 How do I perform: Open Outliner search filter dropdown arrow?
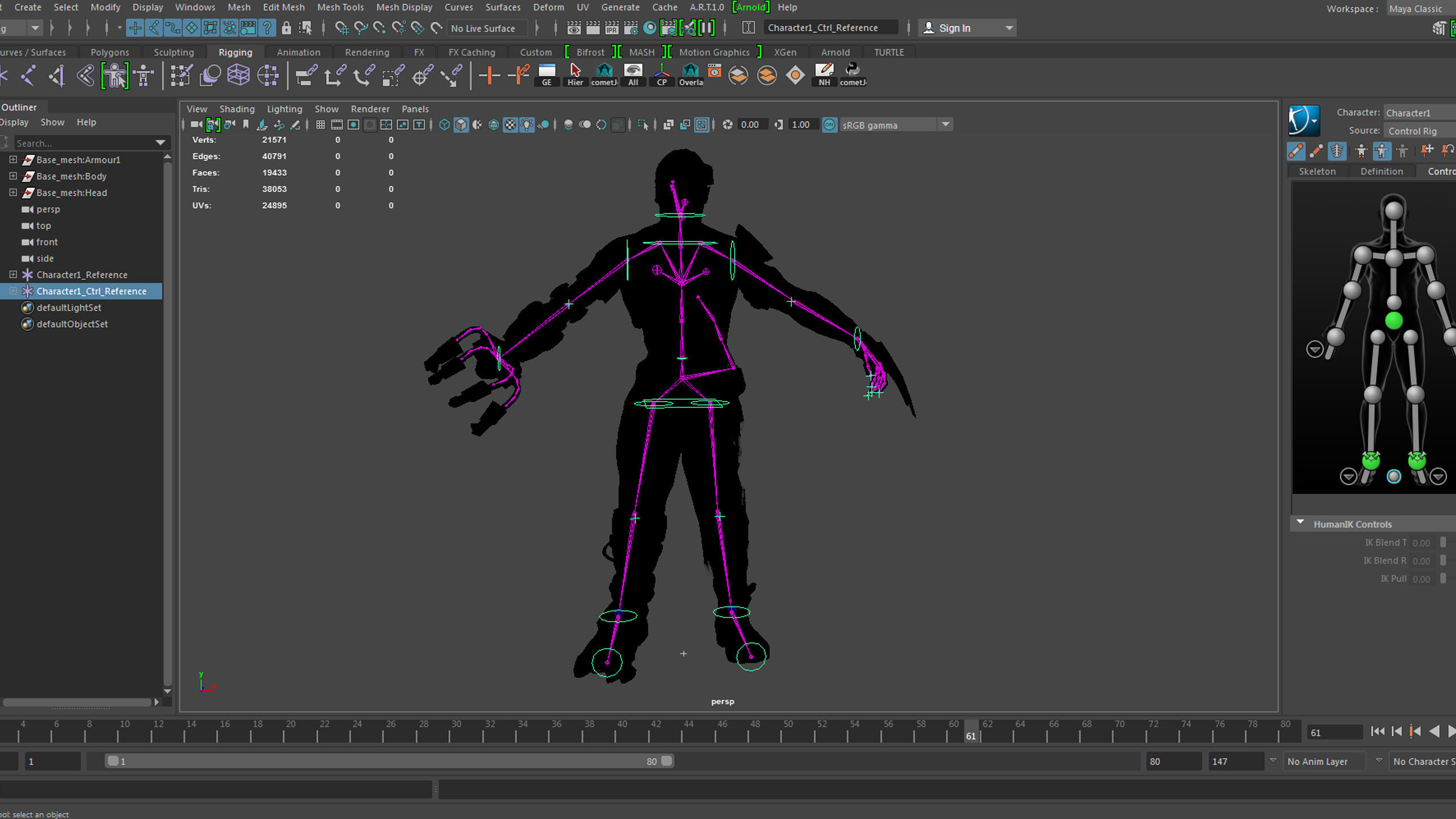click(160, 143)
